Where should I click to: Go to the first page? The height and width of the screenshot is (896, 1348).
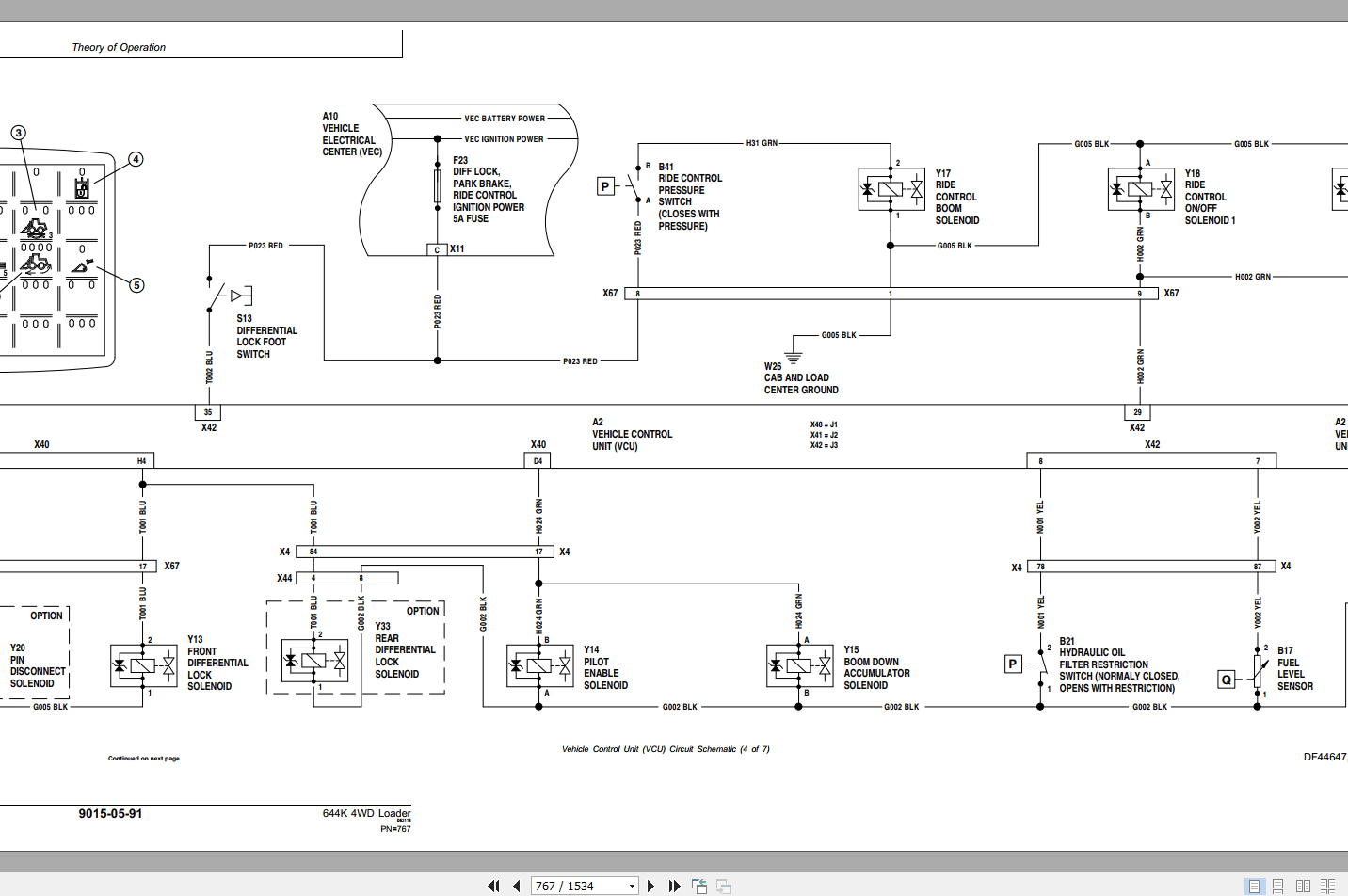coord(493,886)
